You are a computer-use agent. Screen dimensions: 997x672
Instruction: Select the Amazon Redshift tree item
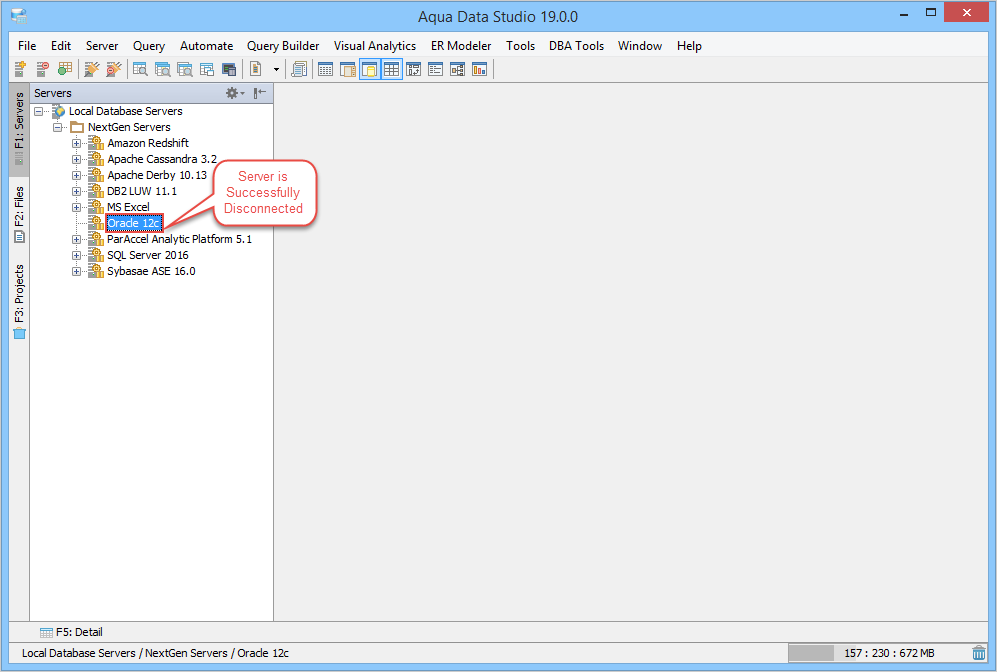tap(148, 143)
